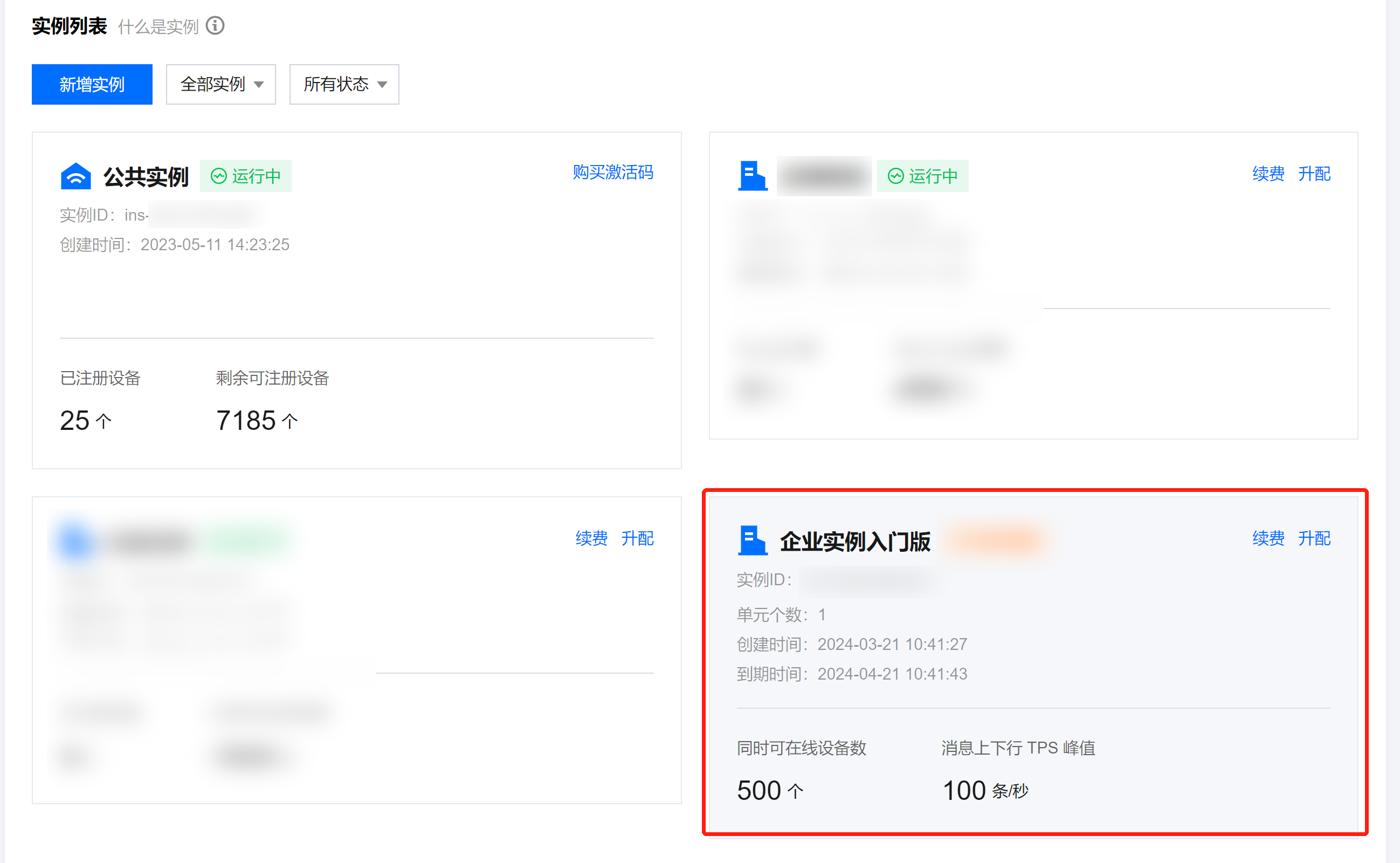
Task: Open the 企业实例入门版 card title
Action: pos(854,540)
